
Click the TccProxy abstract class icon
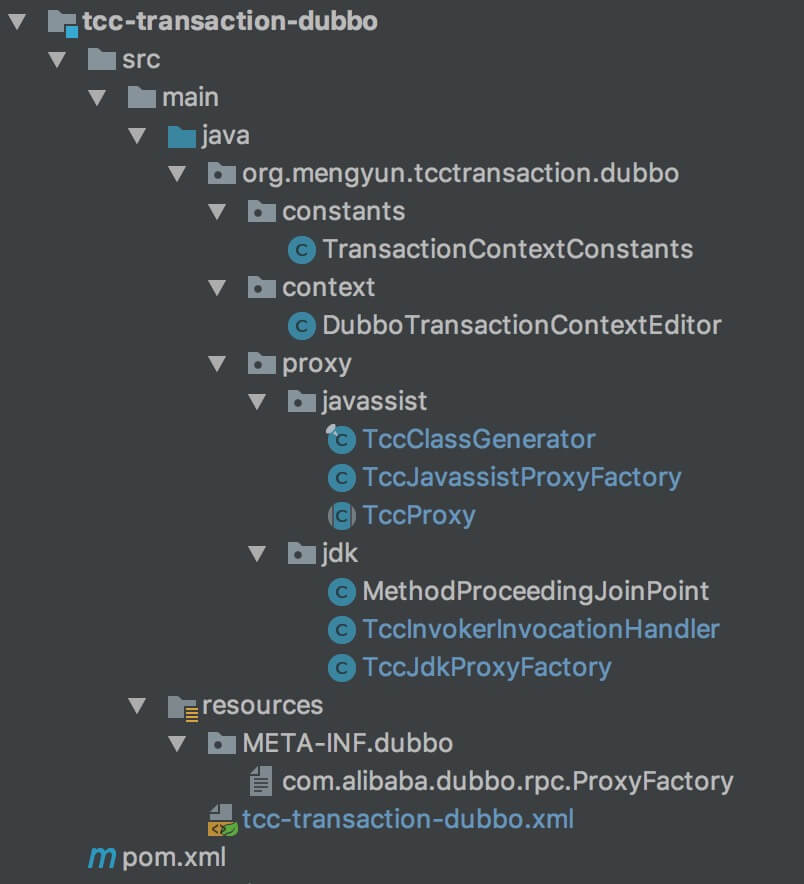[x=342, y=515]
